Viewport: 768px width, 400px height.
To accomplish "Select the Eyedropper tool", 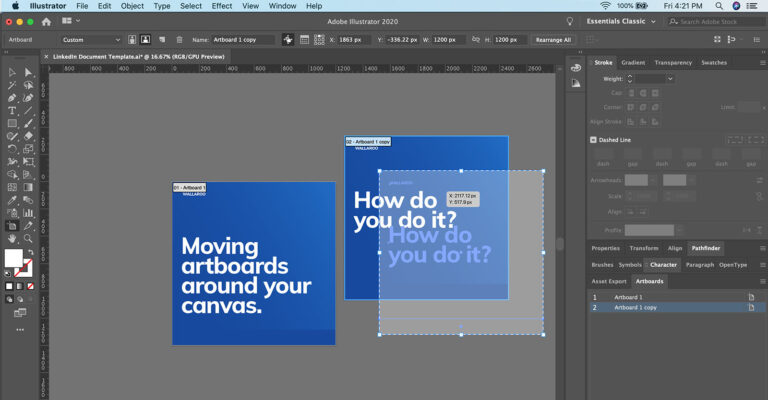I will [x=12, y=200].
